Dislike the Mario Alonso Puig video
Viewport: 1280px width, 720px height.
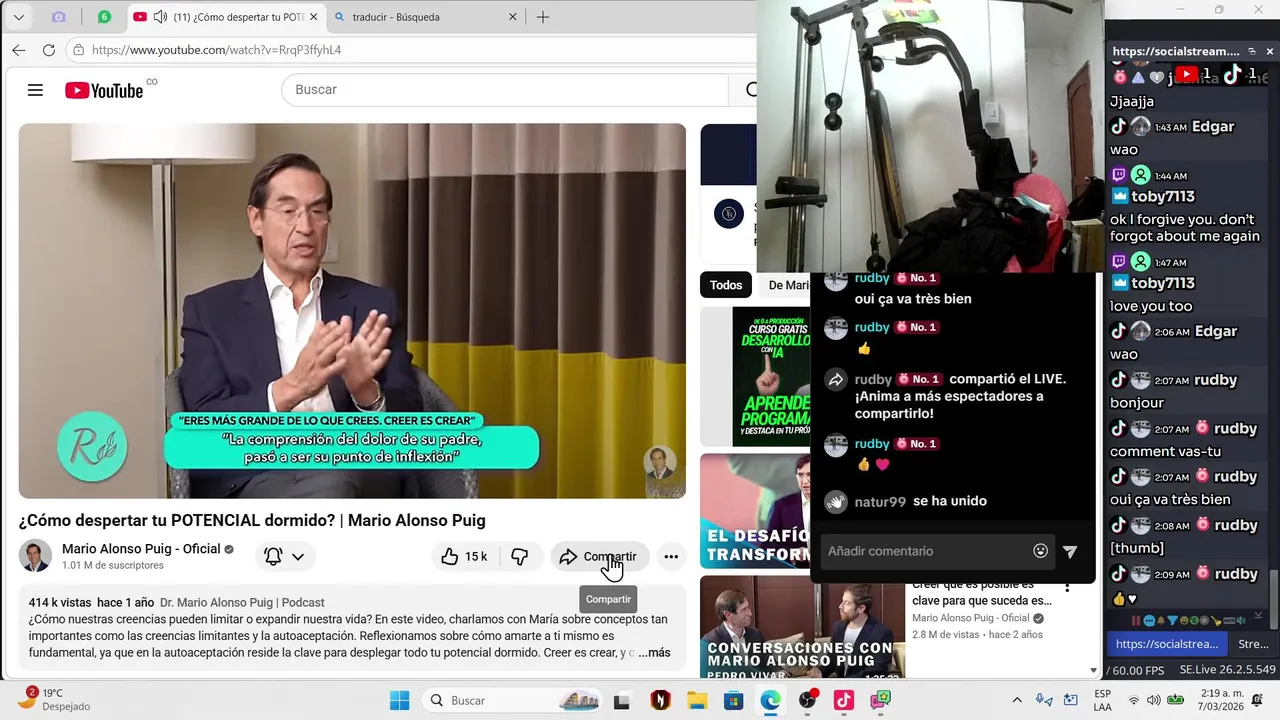pyautogui.click(x=519, y=556)
